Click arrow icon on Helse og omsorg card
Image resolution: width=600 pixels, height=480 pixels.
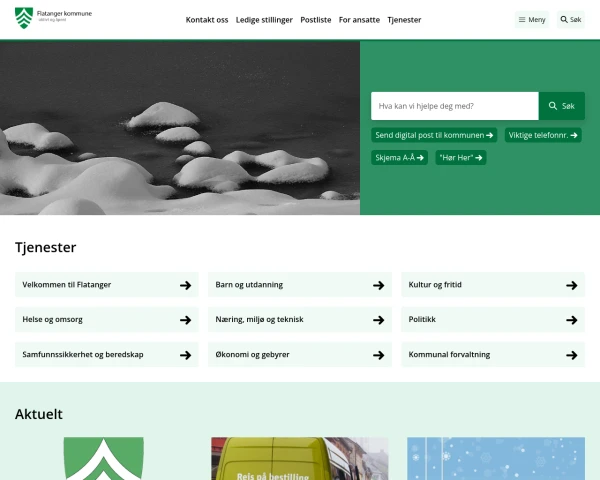tap(186, 320)
